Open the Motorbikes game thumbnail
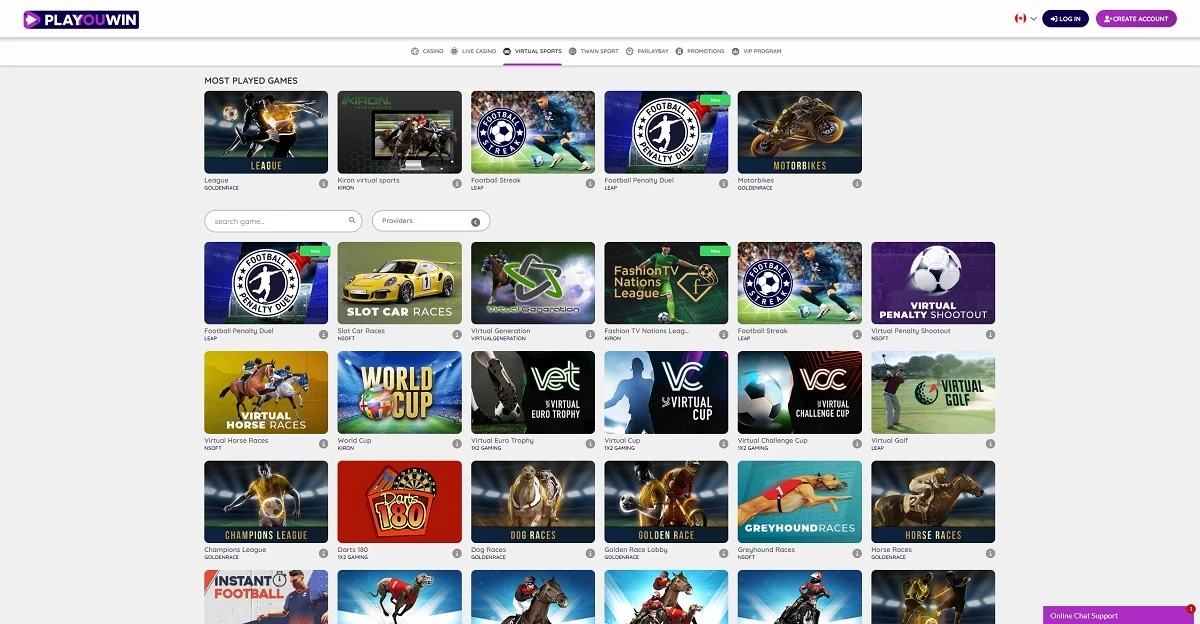Image resolution: width=1200 pixels, height=624 pixels. click(800, 133)
